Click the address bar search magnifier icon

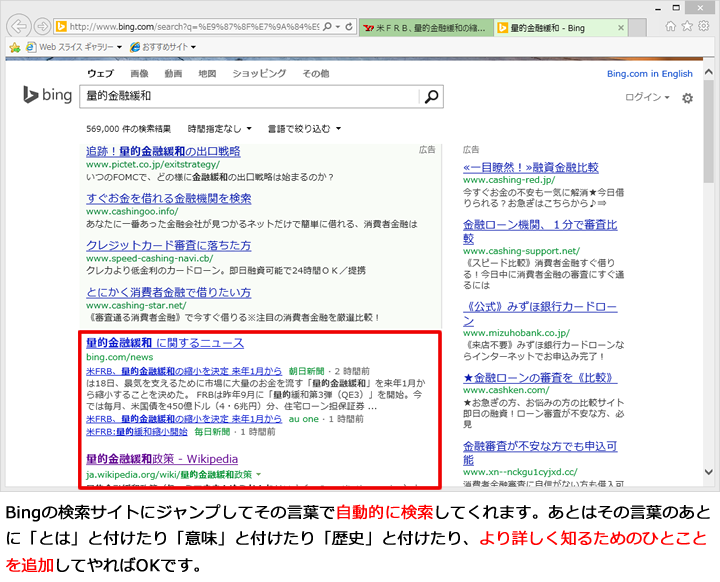click(x=327, y=27)
